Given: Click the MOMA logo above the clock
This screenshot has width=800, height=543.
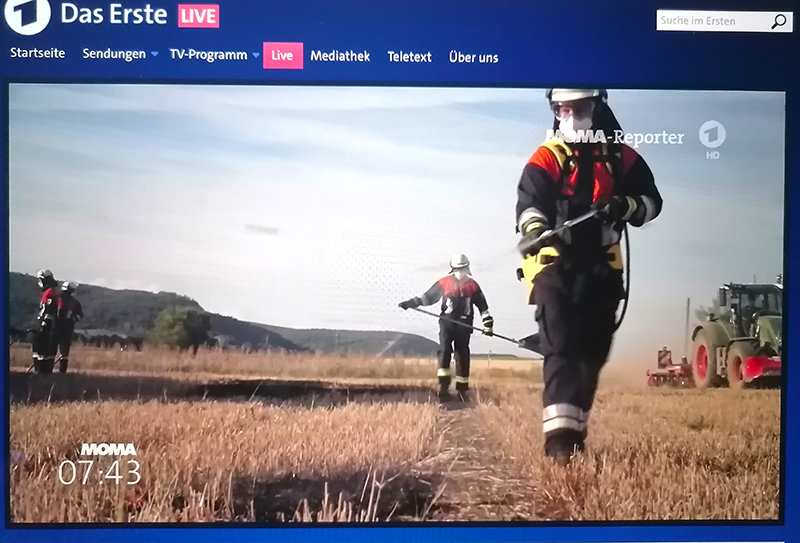Looking at the screenshot, I should tap(109, 450).
